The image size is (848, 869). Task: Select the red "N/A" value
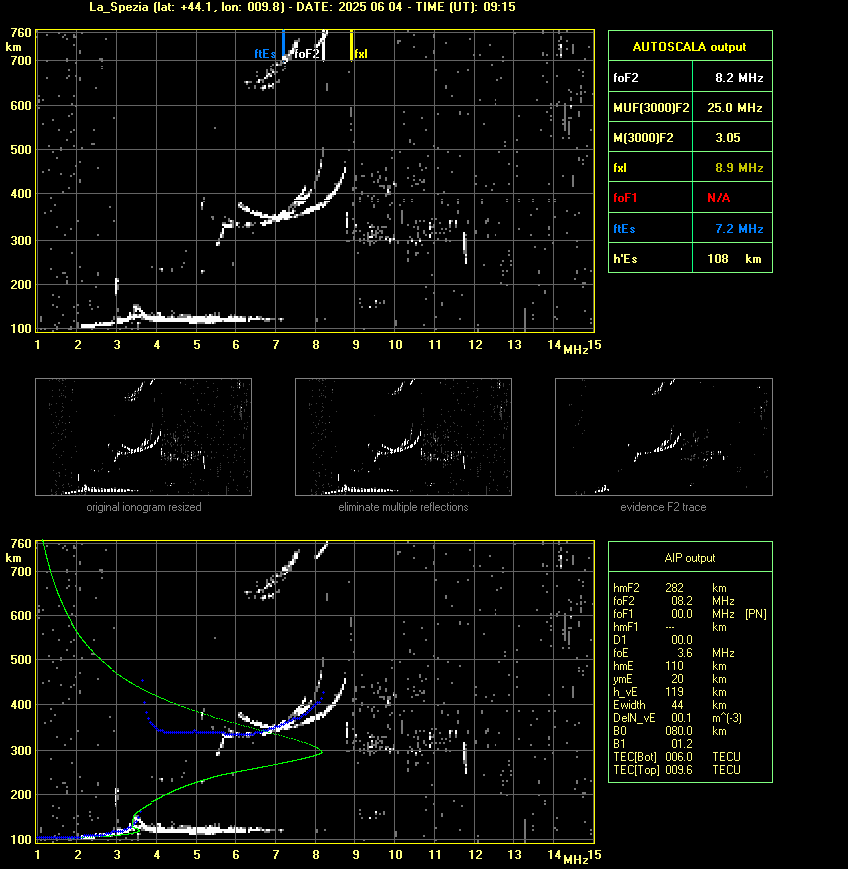718,198
